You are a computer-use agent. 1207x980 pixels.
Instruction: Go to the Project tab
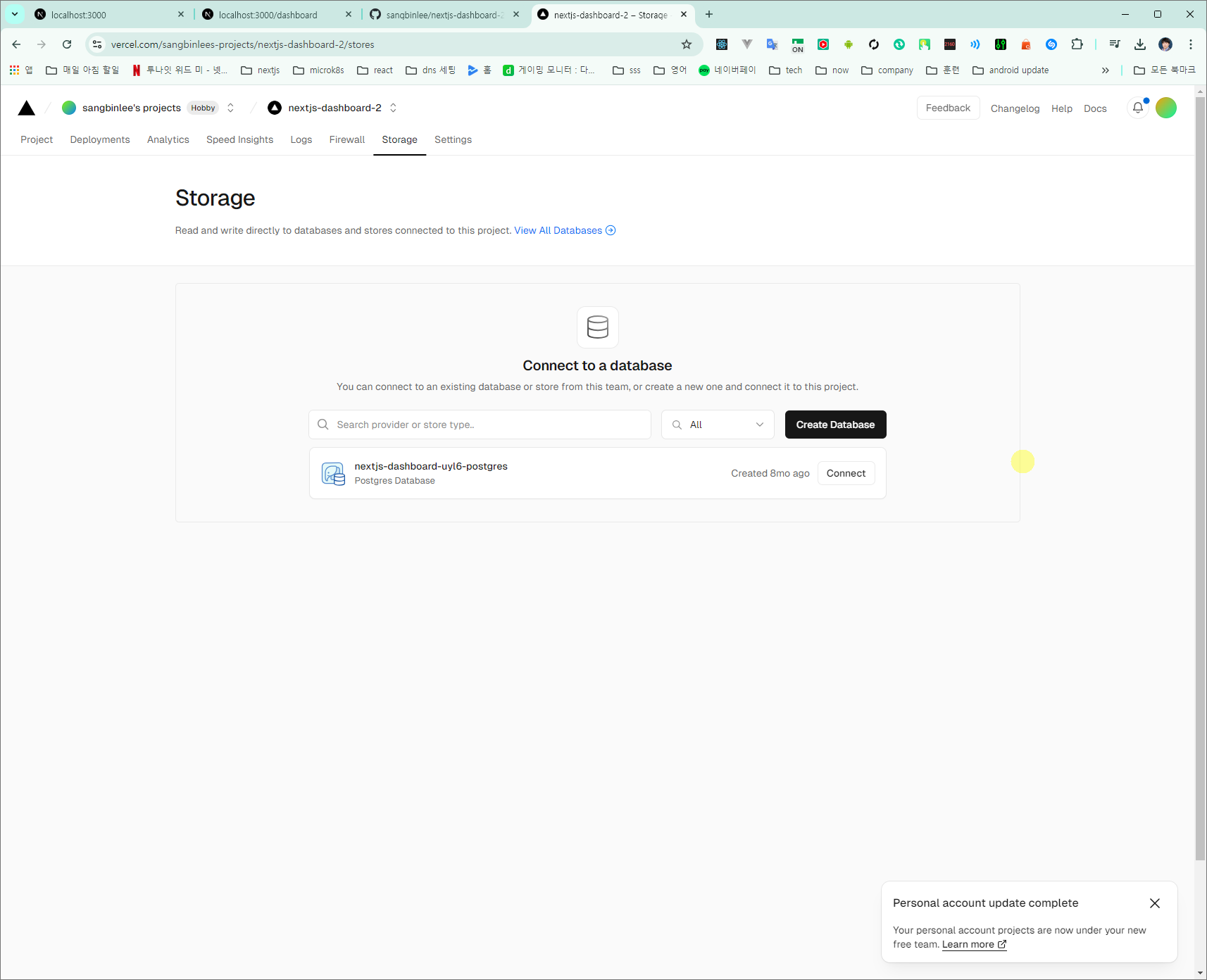pyautogui.click(x=37, y=139)
